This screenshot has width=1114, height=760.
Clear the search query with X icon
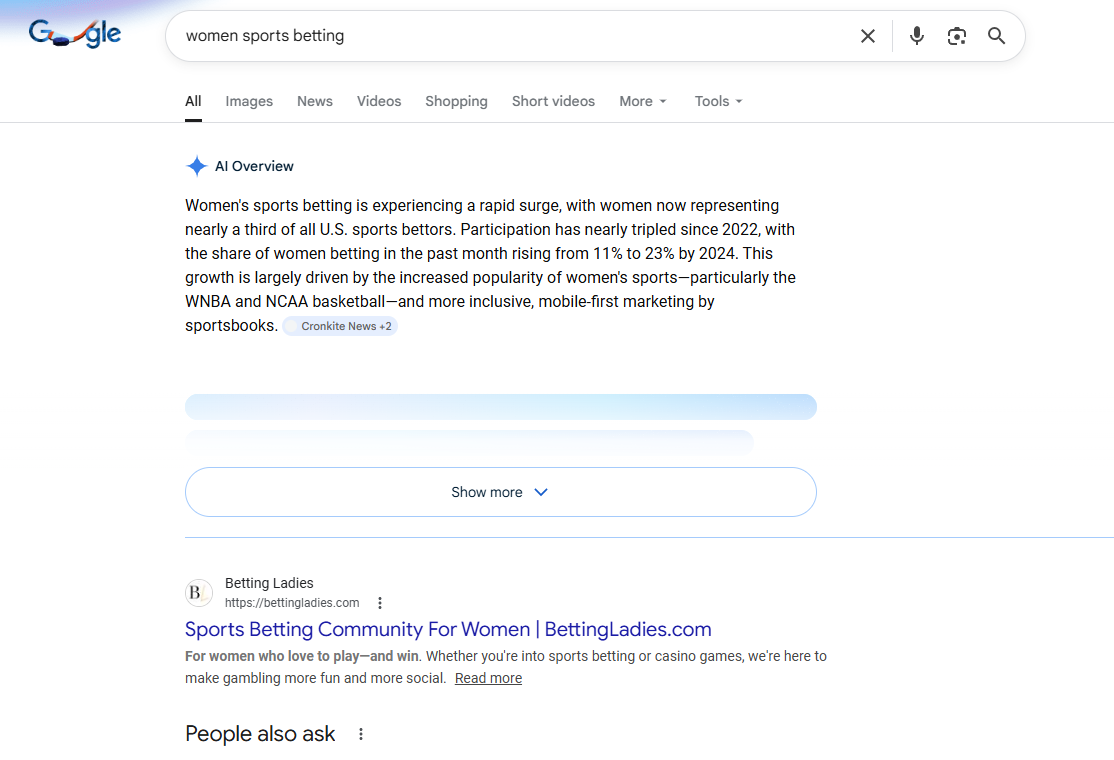tap(868, 36)
